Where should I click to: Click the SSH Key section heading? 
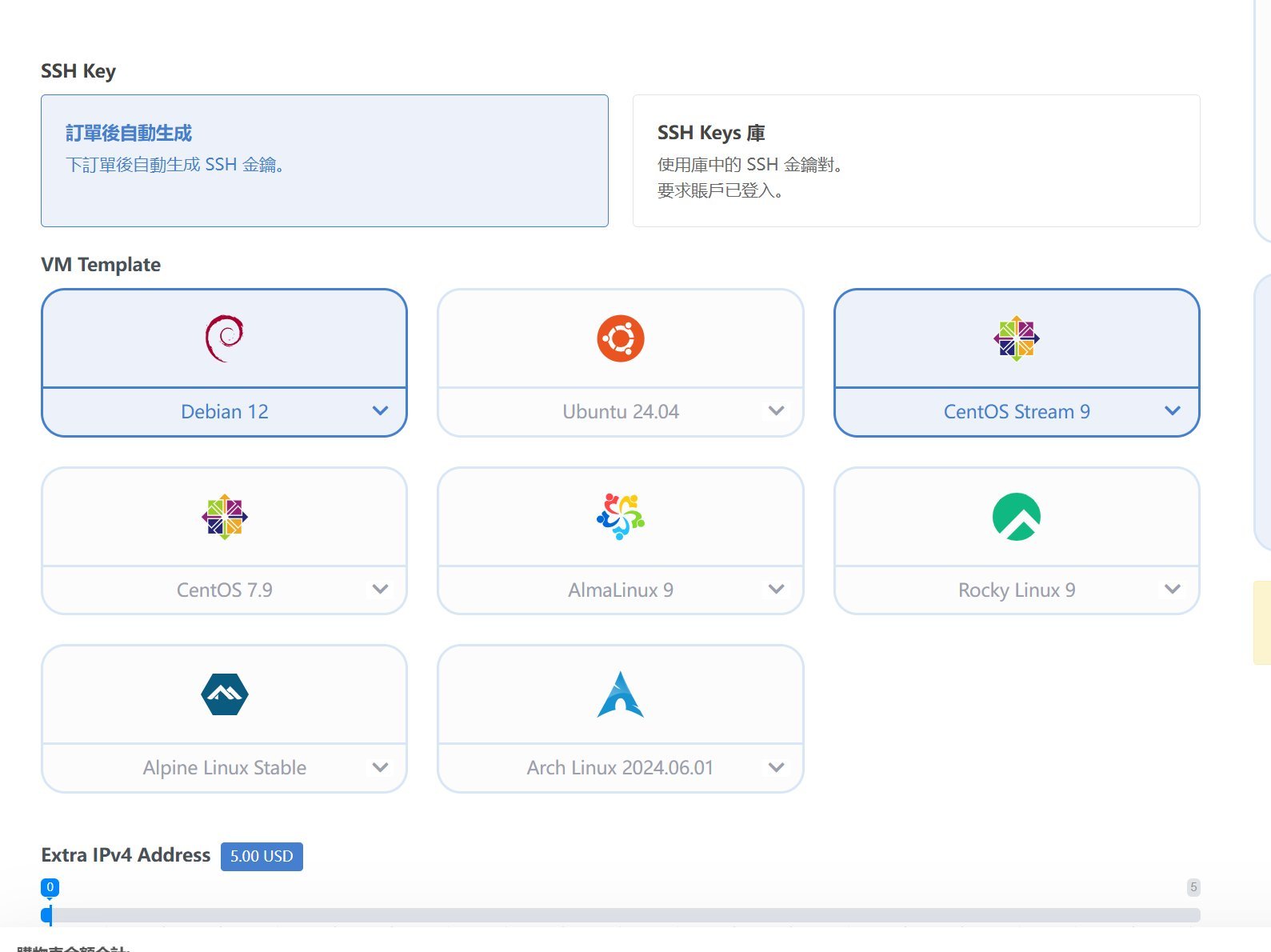78,71
